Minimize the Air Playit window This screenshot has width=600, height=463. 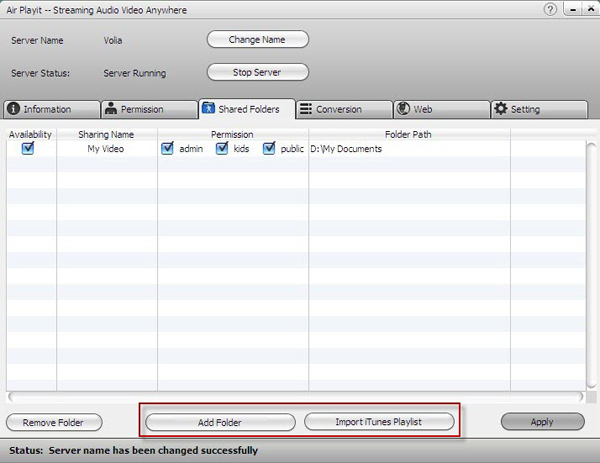pos(573,10)
